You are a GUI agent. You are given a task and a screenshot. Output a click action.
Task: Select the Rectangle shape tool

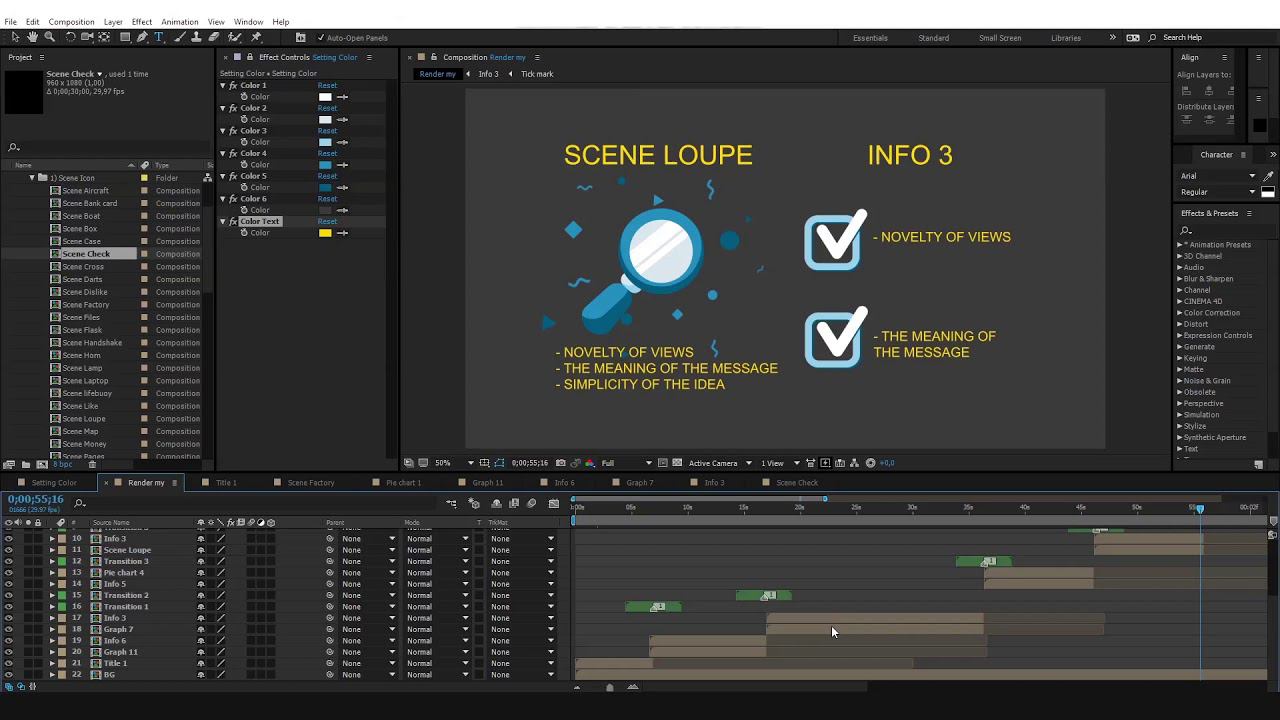125,37
